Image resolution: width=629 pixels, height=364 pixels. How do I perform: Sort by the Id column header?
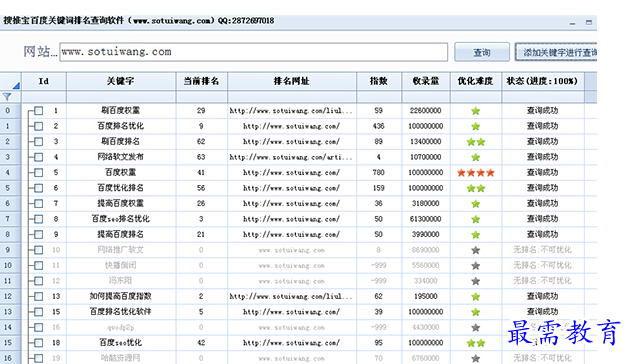coord(44,81)
